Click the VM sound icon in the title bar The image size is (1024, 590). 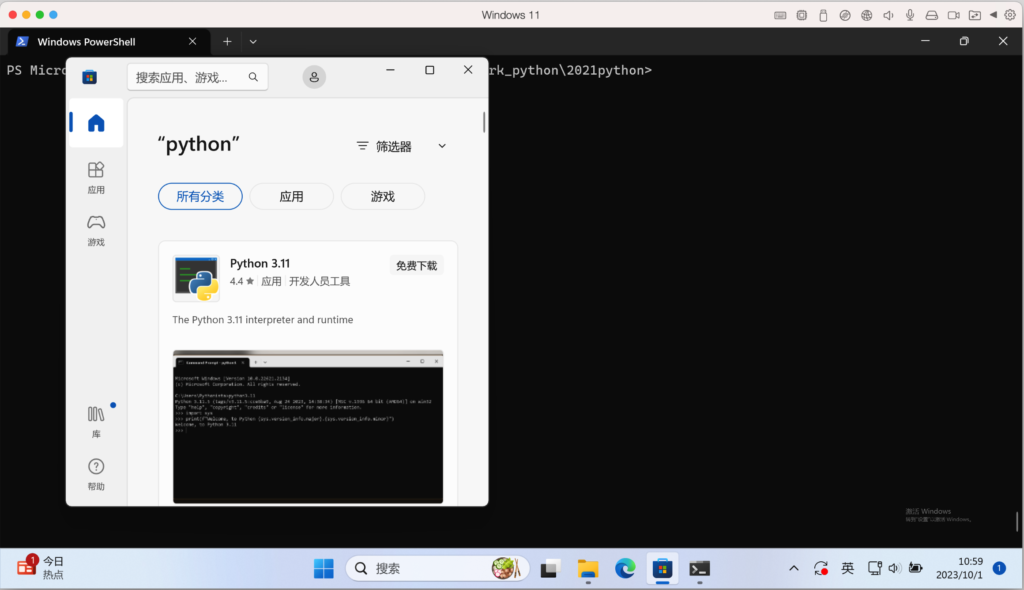[888, 15]
